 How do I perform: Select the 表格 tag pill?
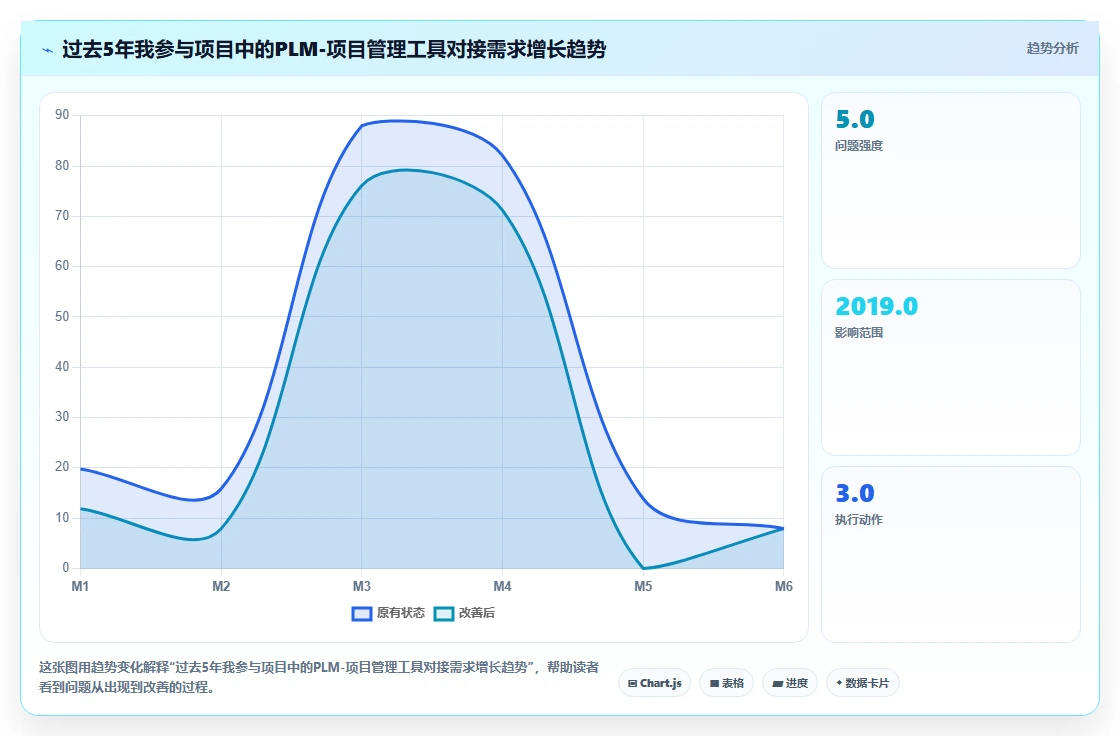click(726, 683)
